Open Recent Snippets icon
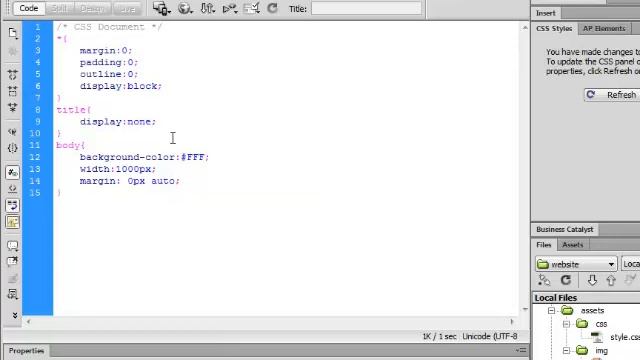This screenshot has height=360, width=640. point(13,294)
